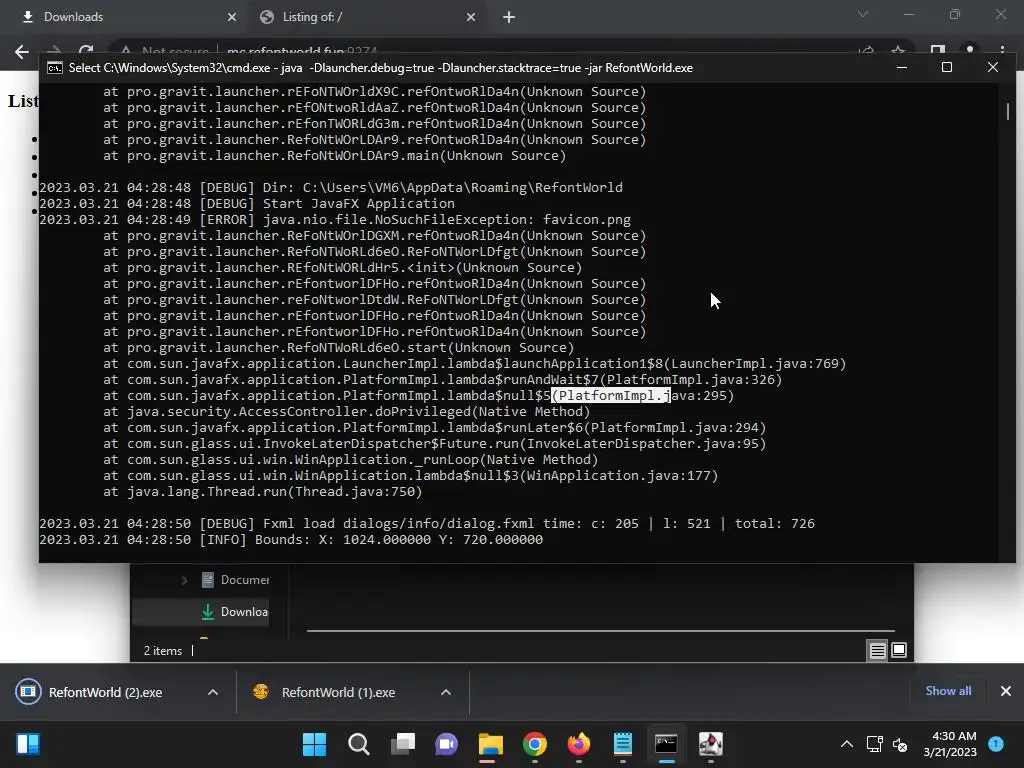The width and height of the screenshot is (1024, 768).
Task: Open options chevron for RefontWorld (2).exe
Action: coord(213,692)
